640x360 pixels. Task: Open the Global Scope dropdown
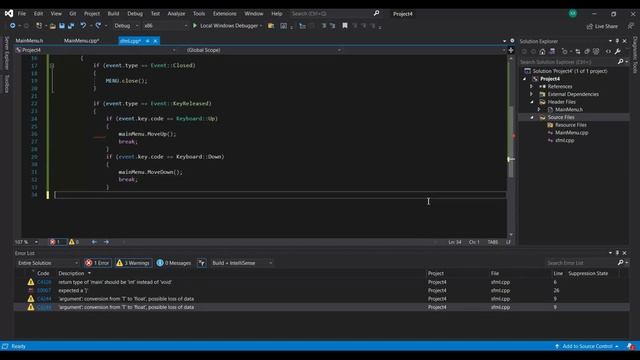(263, 50)
